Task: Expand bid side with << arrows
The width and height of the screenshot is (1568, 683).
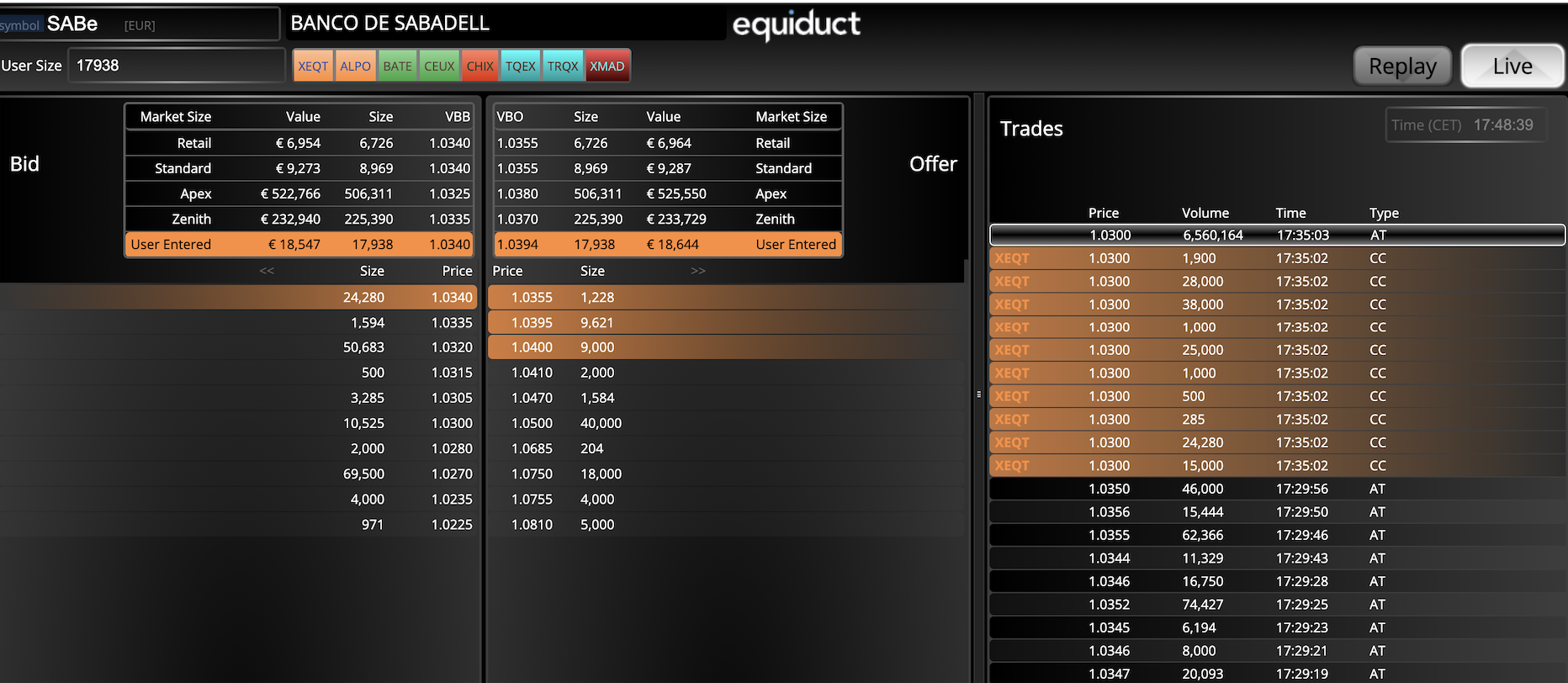Action: (x=267, y=271)
